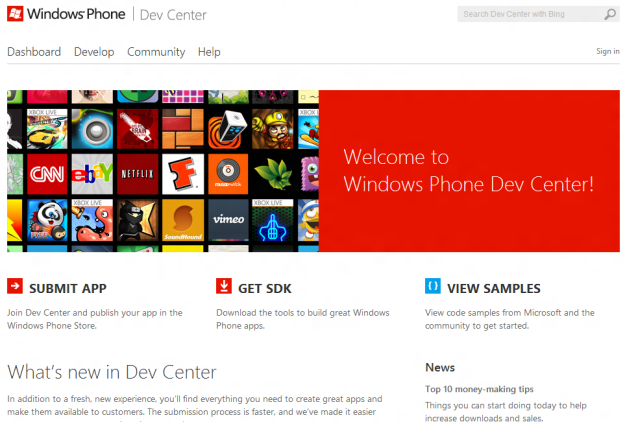Image resolution: width=625 pixels, height=422 pixels.
Task: Select the orange musiXmatch app tile
Action: point(228,174)
